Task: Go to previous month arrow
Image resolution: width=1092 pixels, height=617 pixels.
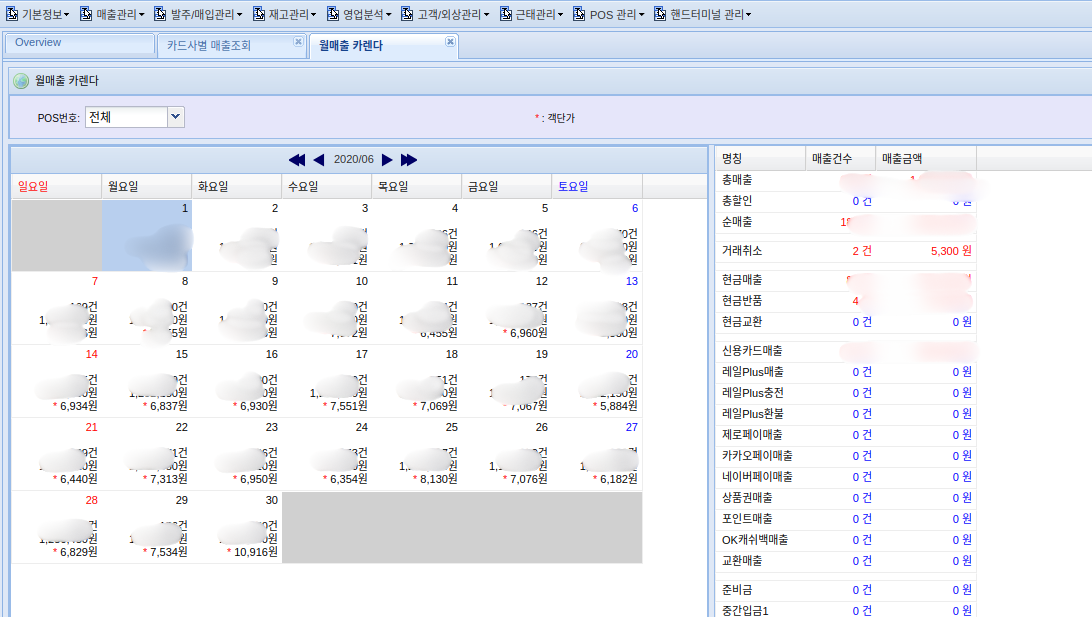Action: [319, 159]
